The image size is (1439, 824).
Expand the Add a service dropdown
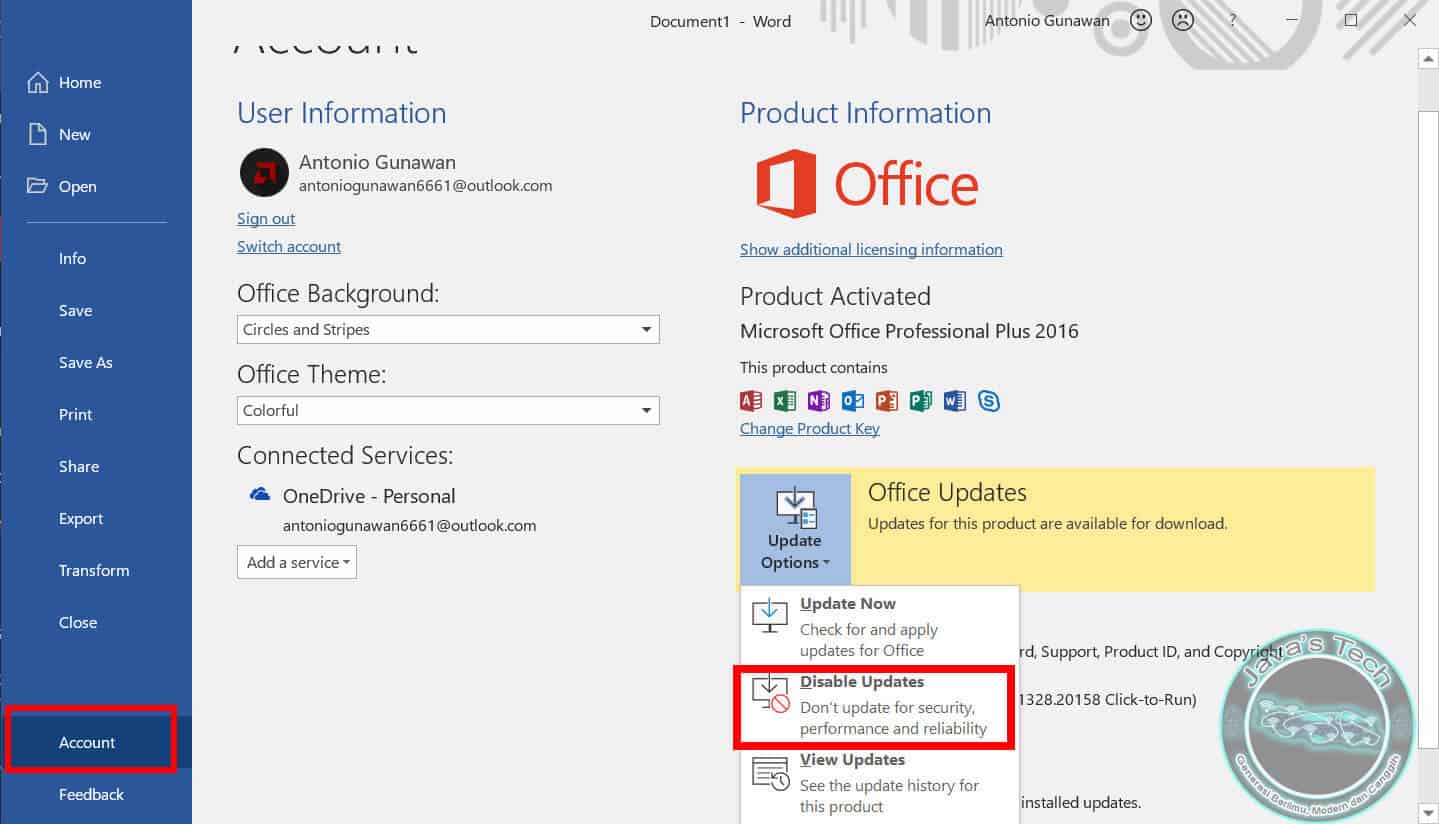point(297,562)
